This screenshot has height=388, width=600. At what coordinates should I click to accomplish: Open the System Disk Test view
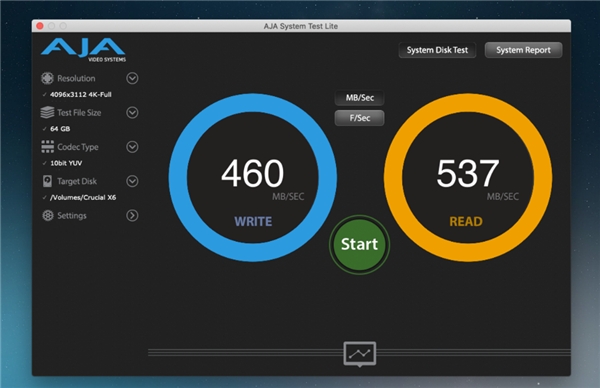tap(437, 50)
